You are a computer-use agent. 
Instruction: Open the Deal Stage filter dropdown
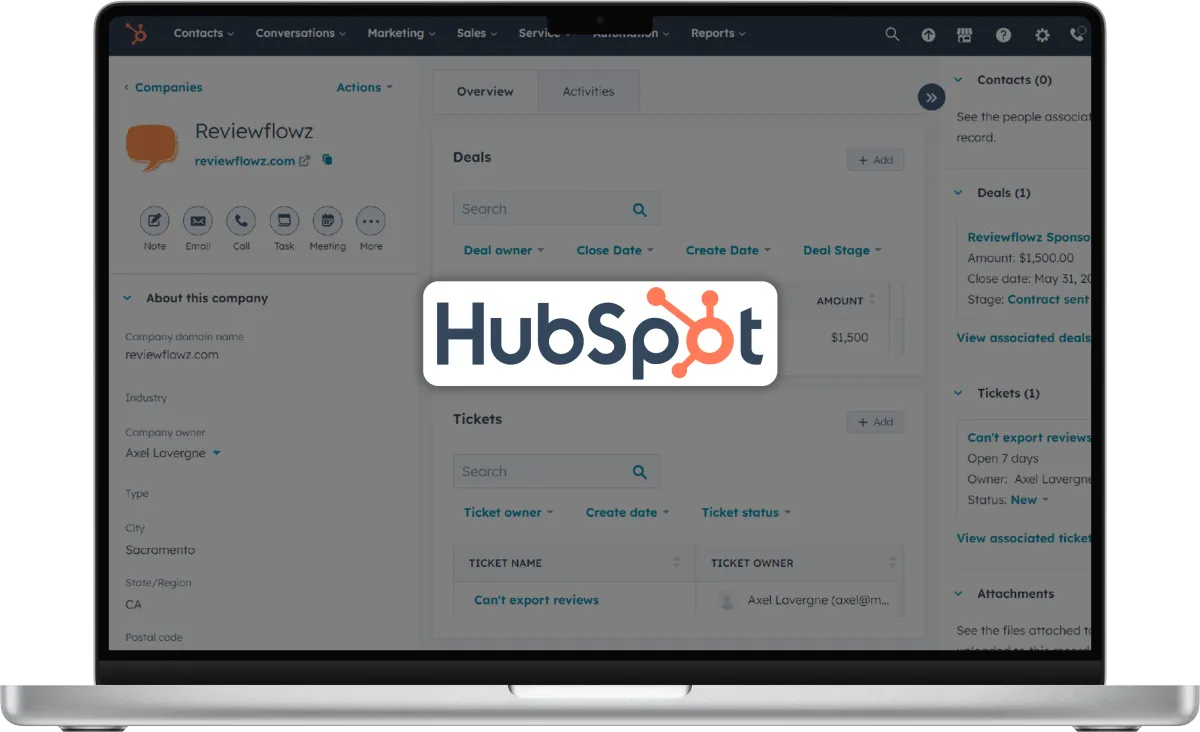pyautogui.click(x=842, y=251)
